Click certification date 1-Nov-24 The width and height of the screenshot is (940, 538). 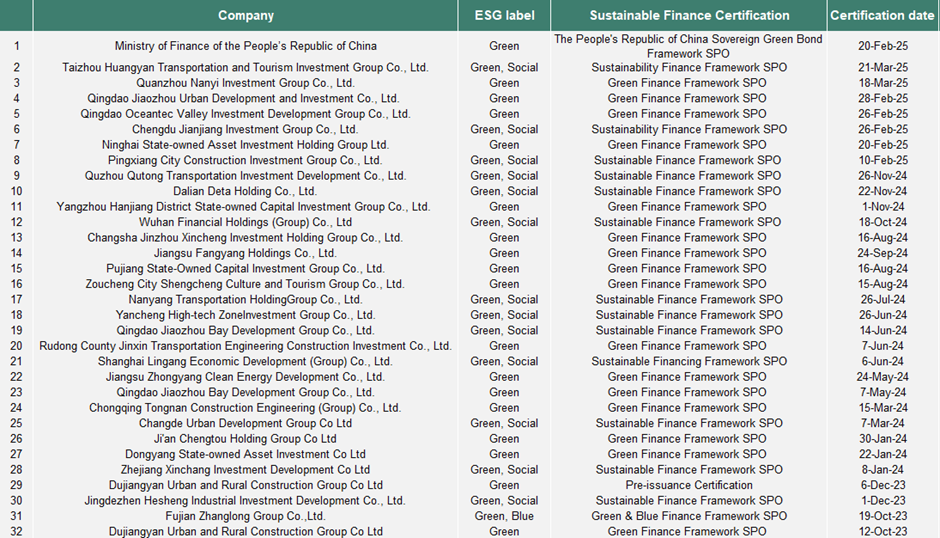(x=882, y=207)
